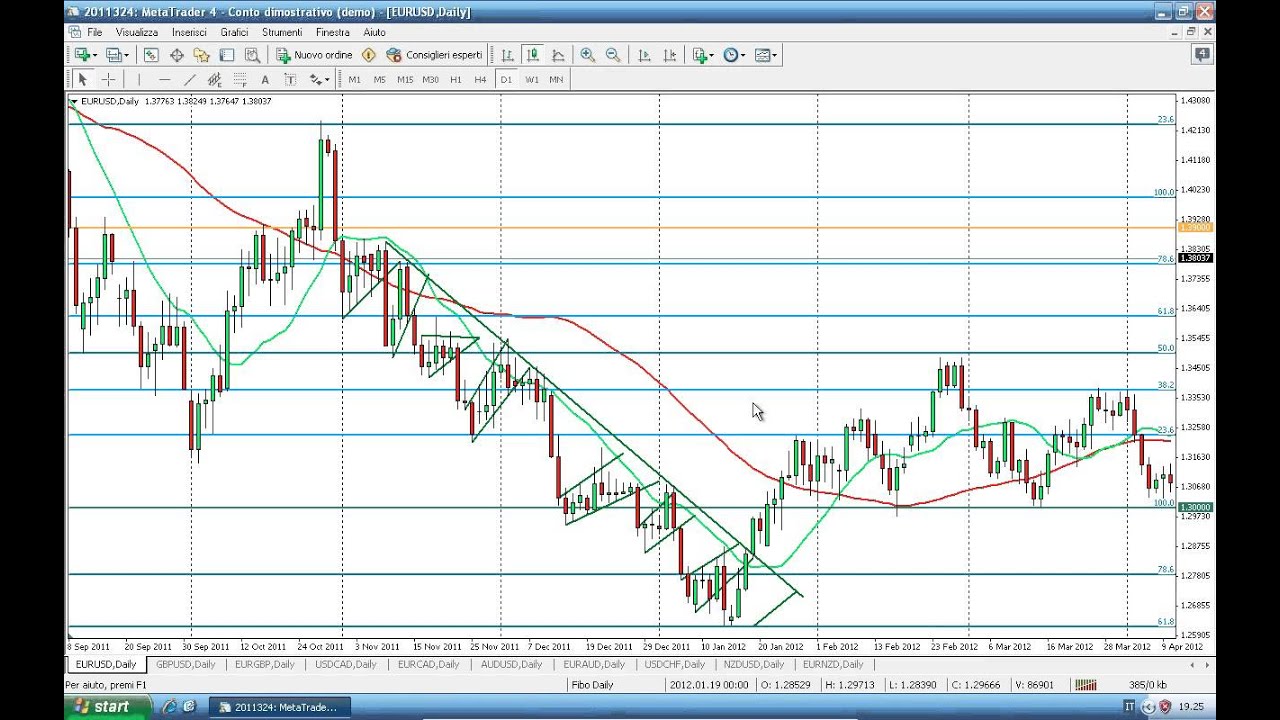The width and height of the screenshot is (1280, 720).
Task: Select the Fibonacci retracement tool
Action: tap(239, 79)
